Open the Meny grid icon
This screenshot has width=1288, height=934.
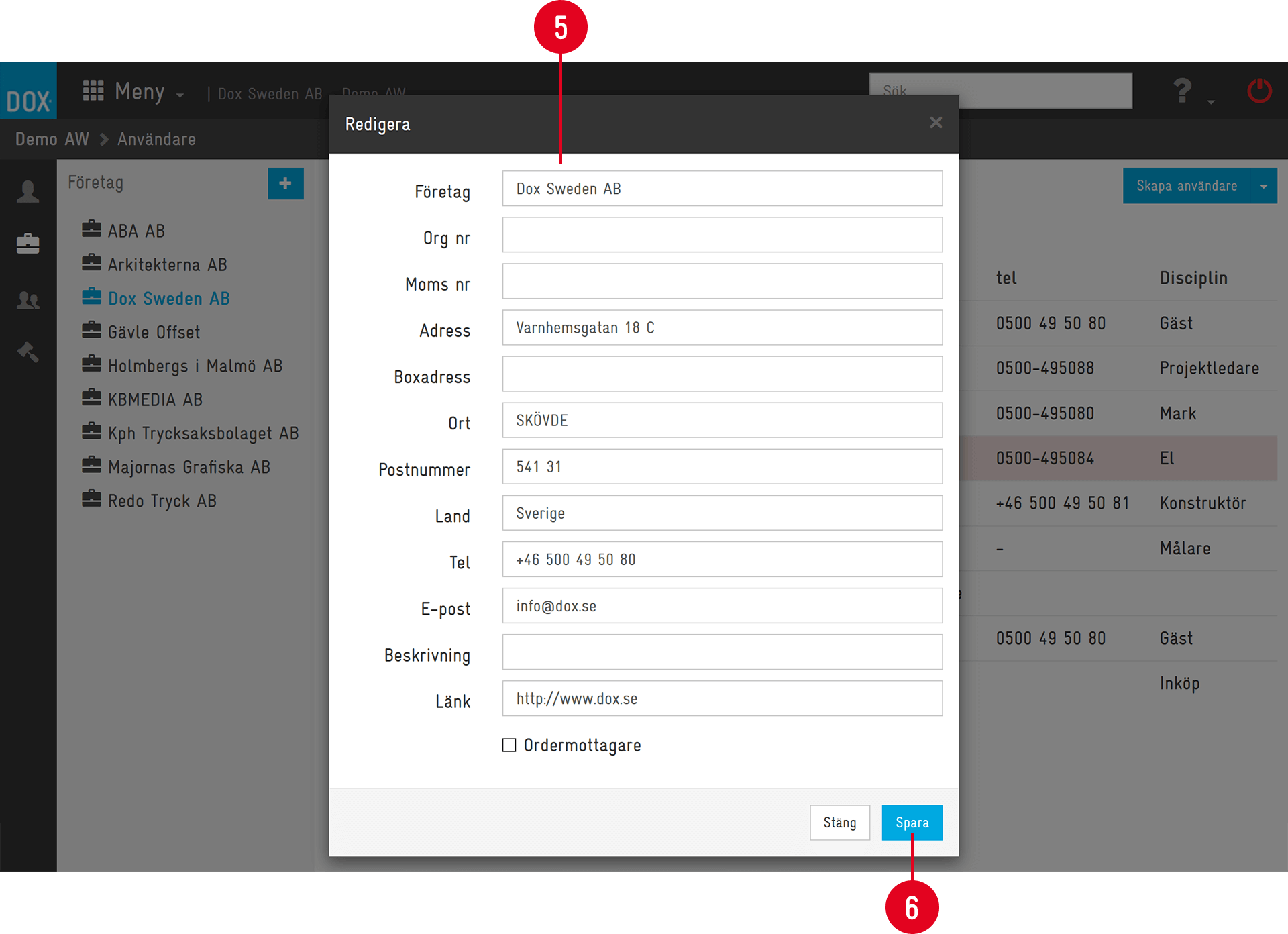[93, 91]
